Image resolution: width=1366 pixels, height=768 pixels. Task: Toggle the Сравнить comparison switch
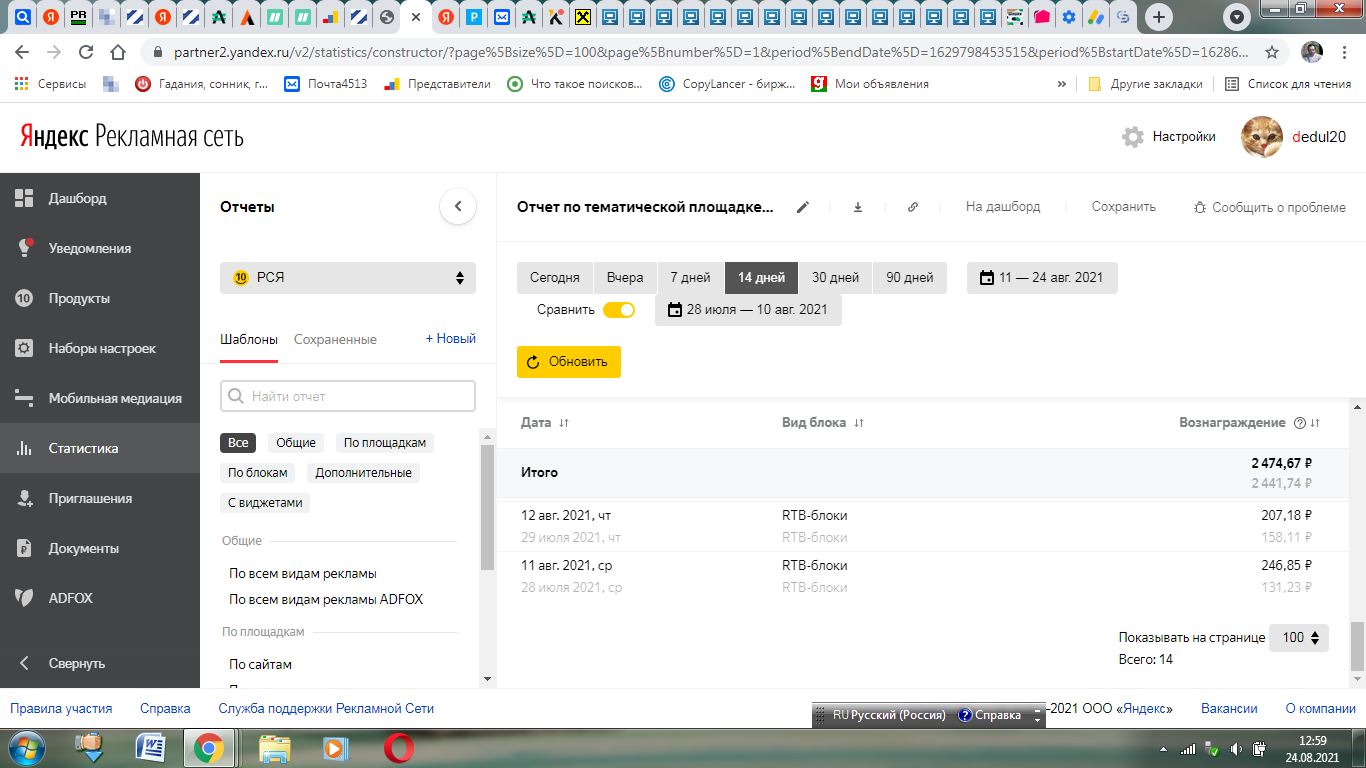619,309
